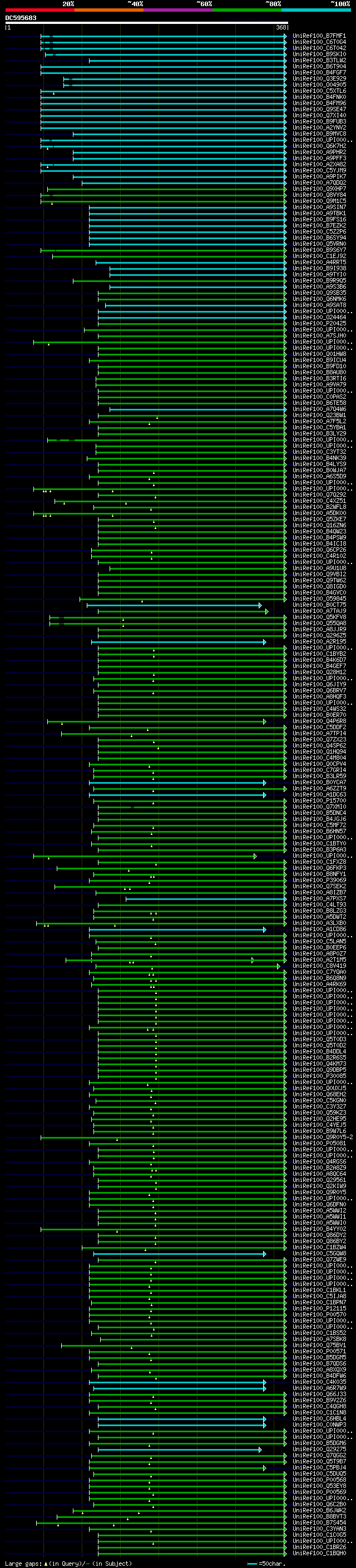The image size is (356, 1568).
Task: Select the UniRef100_C5PBJ4 label
Action: tap(319, 1467)
